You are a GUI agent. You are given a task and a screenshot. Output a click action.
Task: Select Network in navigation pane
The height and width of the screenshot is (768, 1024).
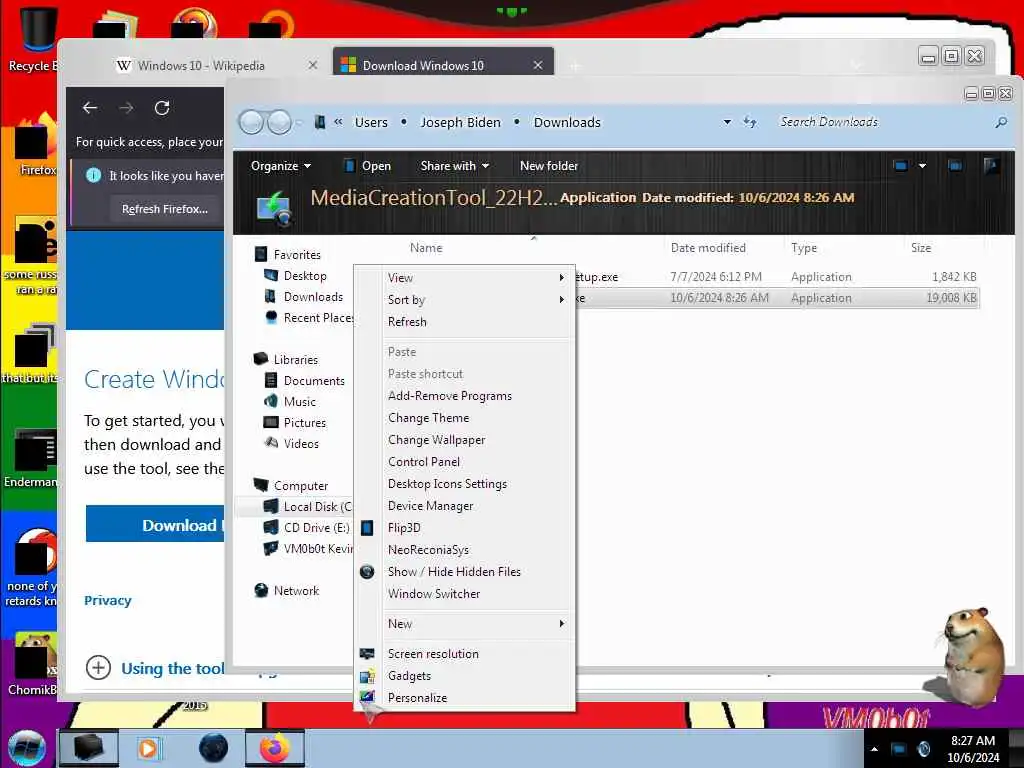[x=287, y=590]
